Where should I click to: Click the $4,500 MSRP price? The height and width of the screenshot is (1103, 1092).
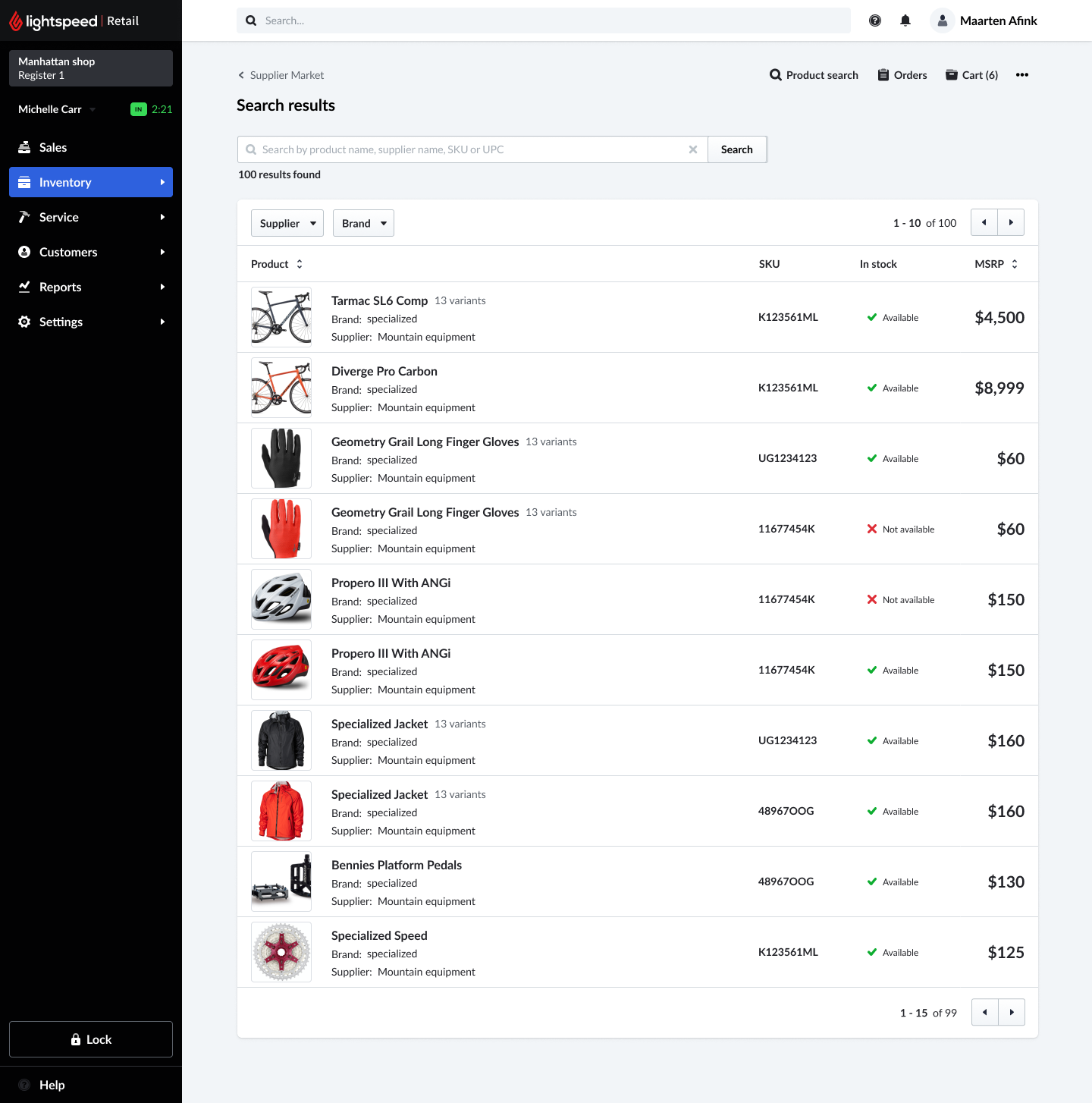pos(999,317)
